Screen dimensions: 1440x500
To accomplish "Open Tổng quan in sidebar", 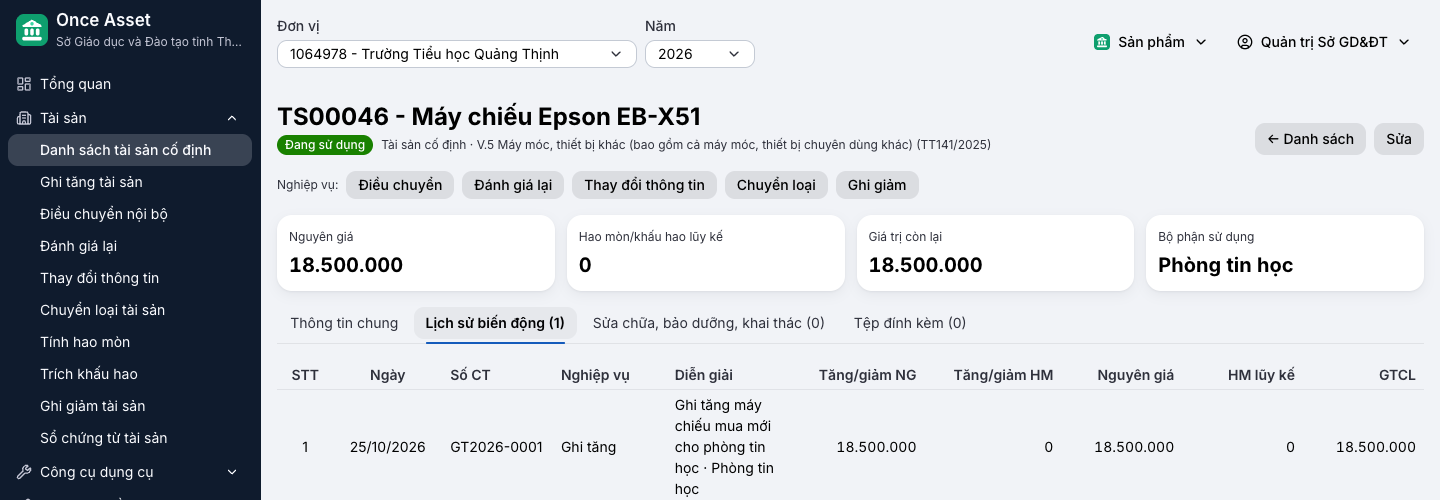I will tap(130, 84).
